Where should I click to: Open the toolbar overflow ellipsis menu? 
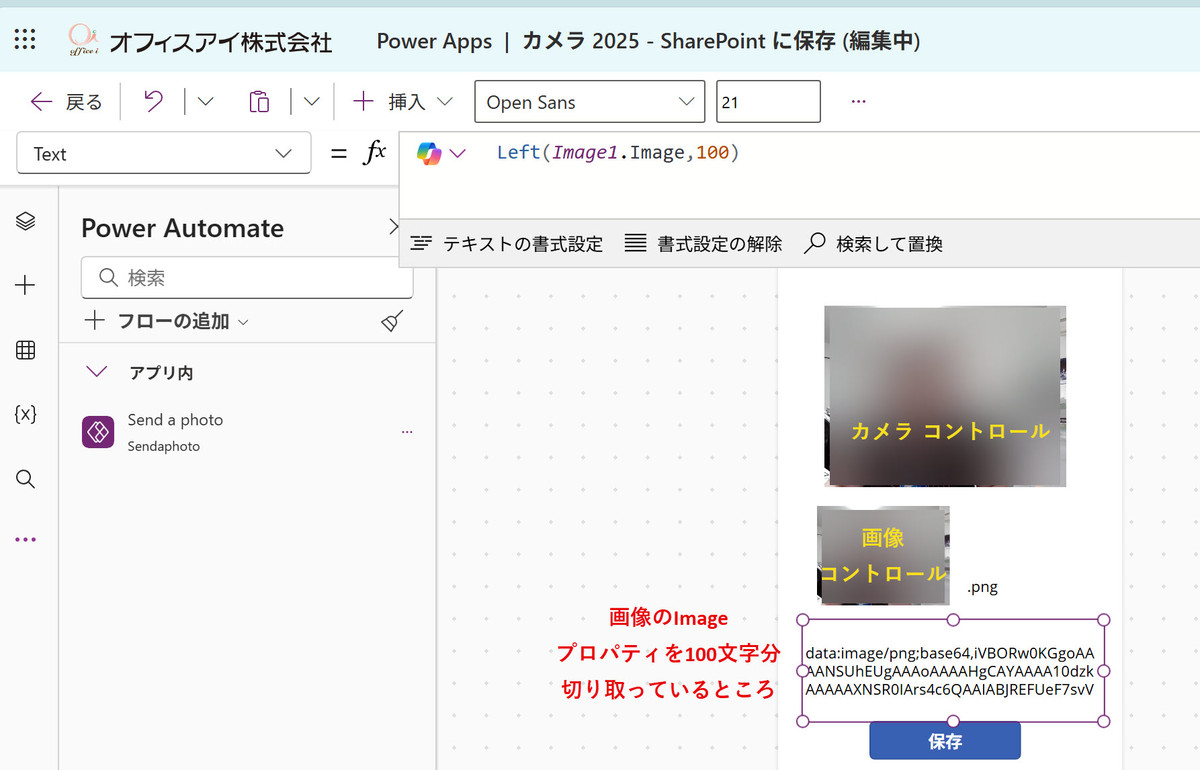pos(858,102)
